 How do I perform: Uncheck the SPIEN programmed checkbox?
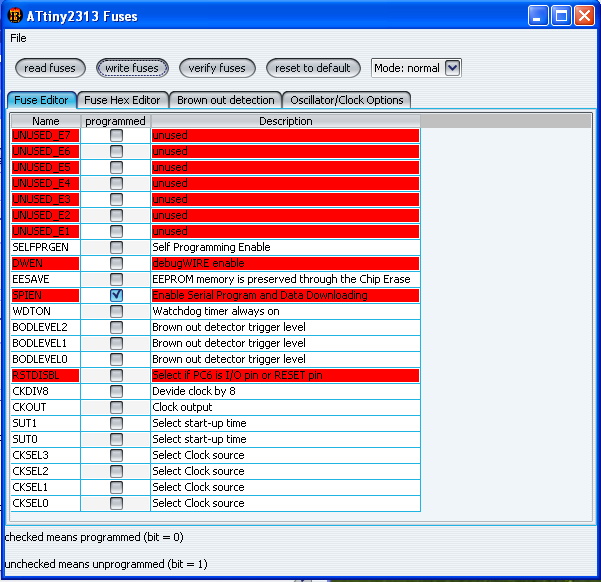click(x=116, y=295)
